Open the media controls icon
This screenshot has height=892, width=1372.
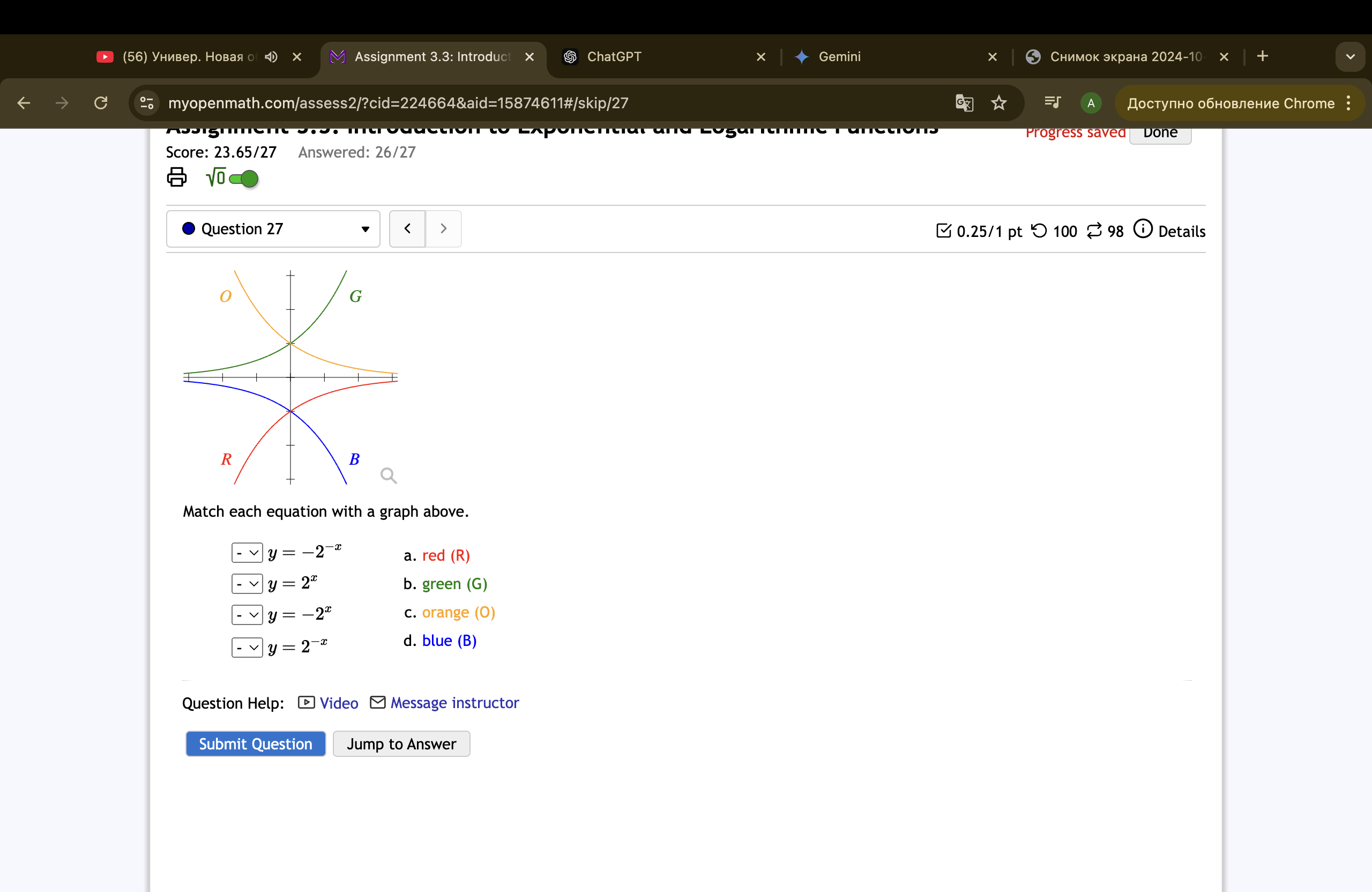pos(1053,102)
